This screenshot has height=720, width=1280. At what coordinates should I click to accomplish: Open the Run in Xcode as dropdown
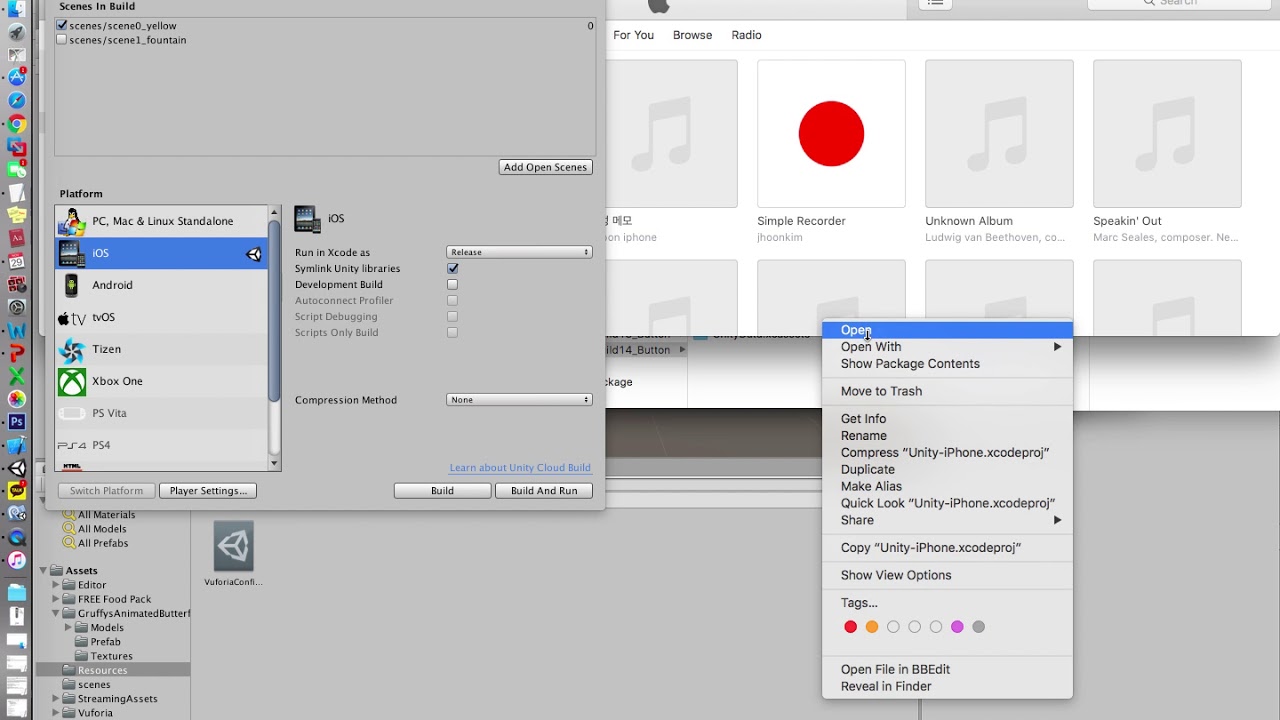pos(519,252)
